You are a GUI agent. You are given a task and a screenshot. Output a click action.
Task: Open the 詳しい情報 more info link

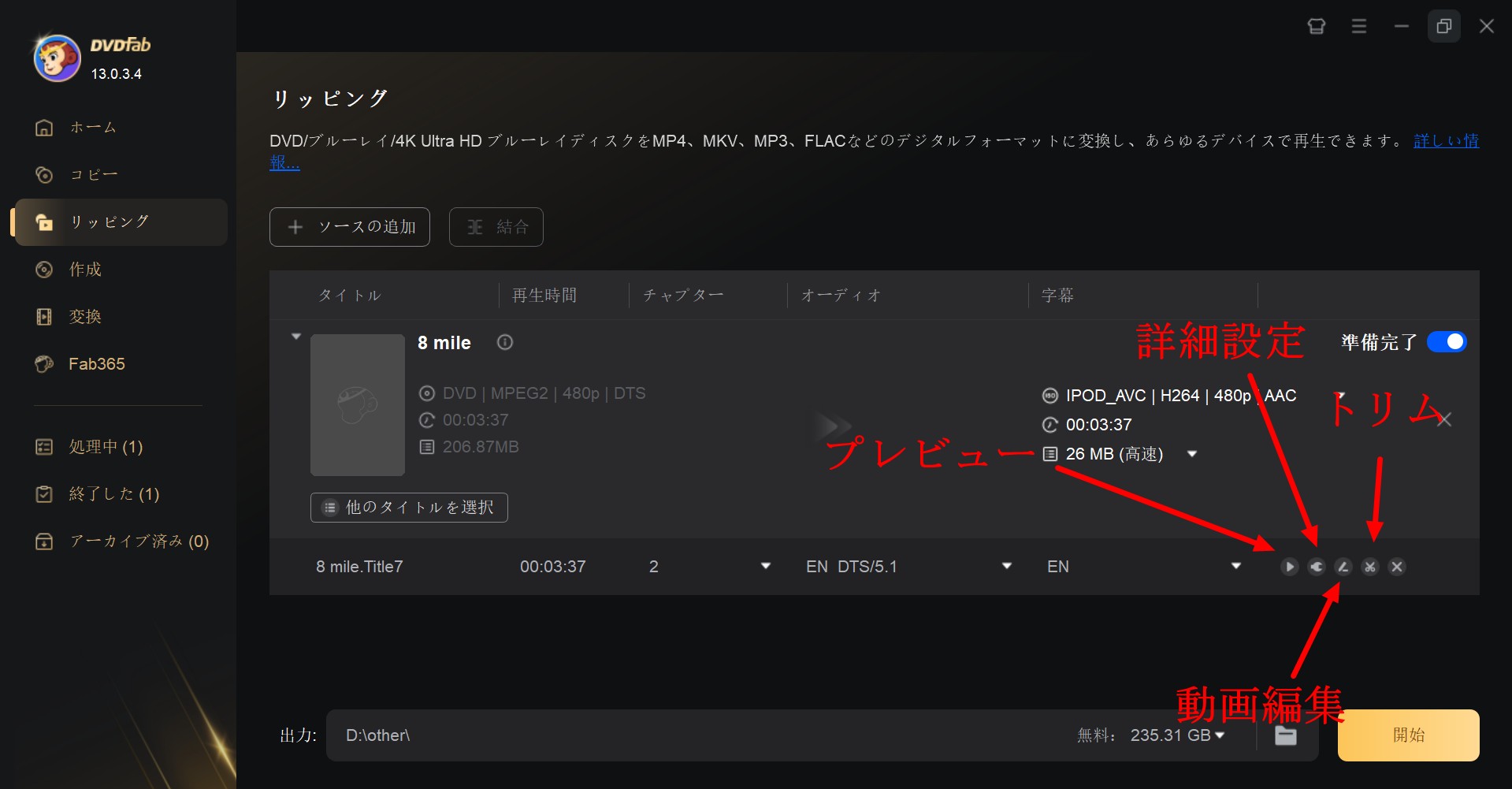click(1446, 141)
